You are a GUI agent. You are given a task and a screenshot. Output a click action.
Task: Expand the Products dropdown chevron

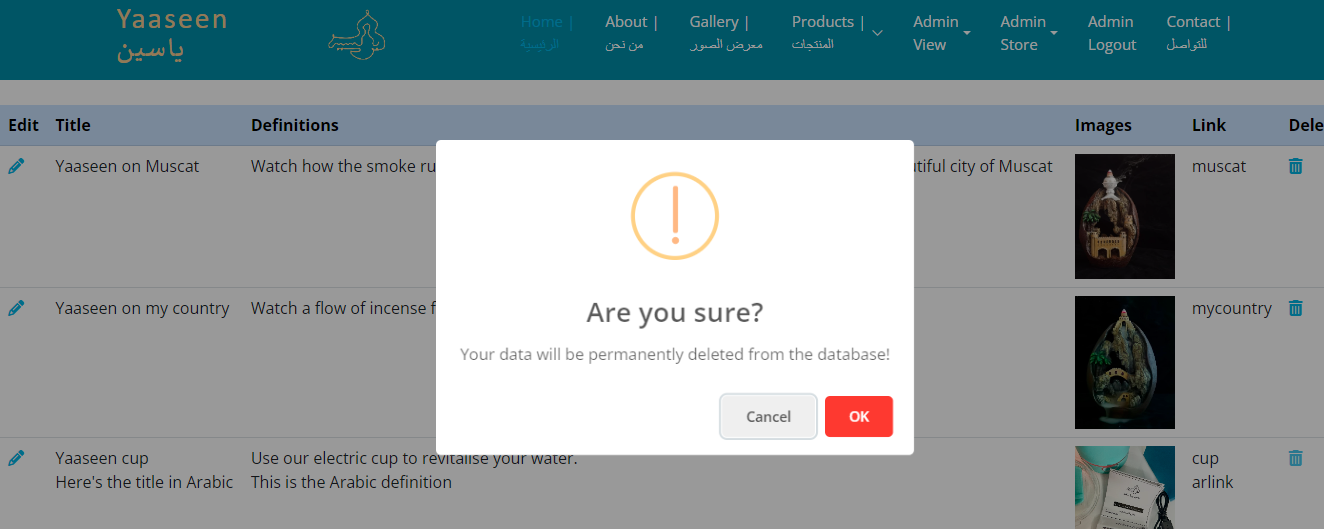coord(877,33)
